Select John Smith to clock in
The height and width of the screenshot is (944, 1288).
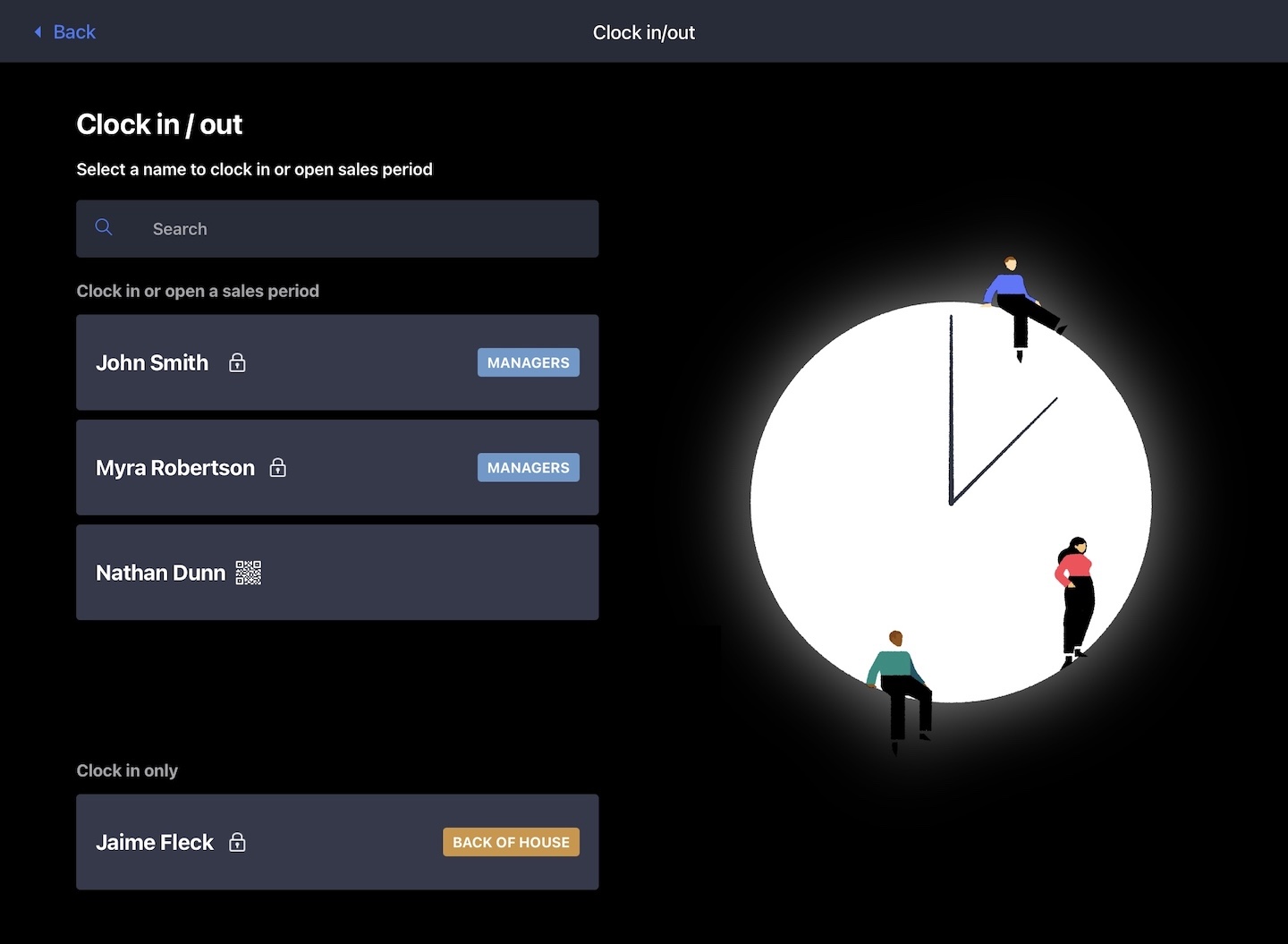point(152,362)
